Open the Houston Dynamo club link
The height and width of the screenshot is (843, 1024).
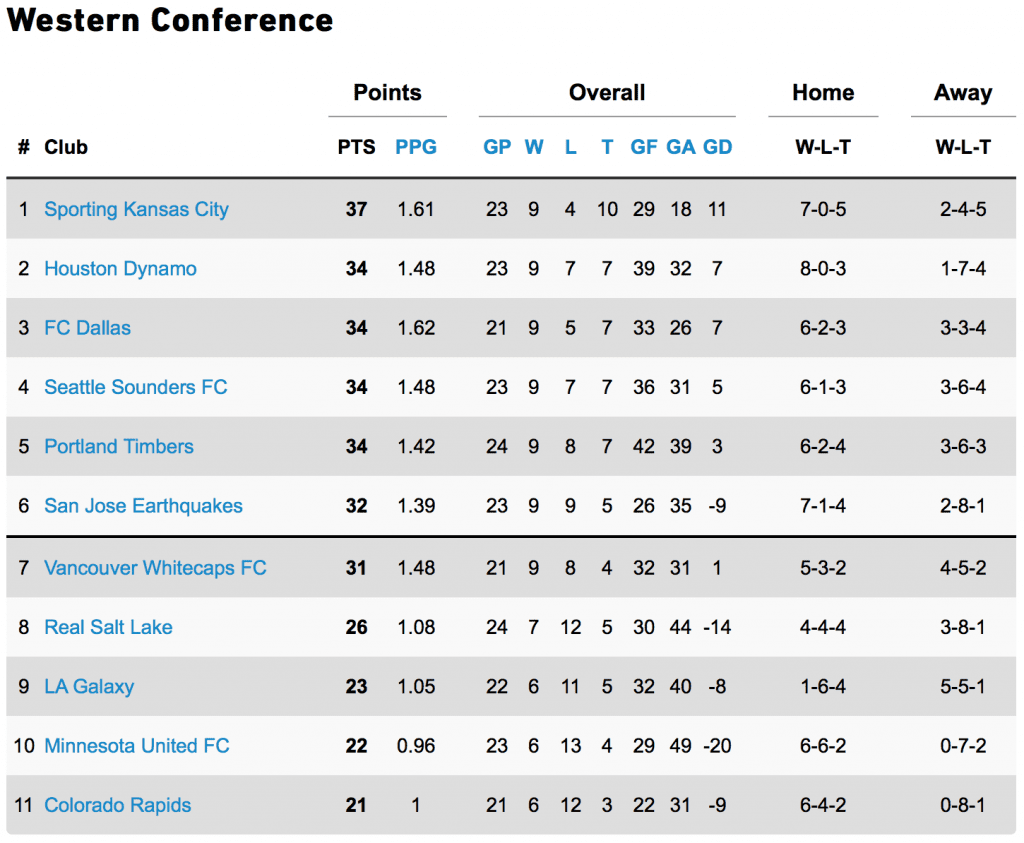click(x=120, y=268)
